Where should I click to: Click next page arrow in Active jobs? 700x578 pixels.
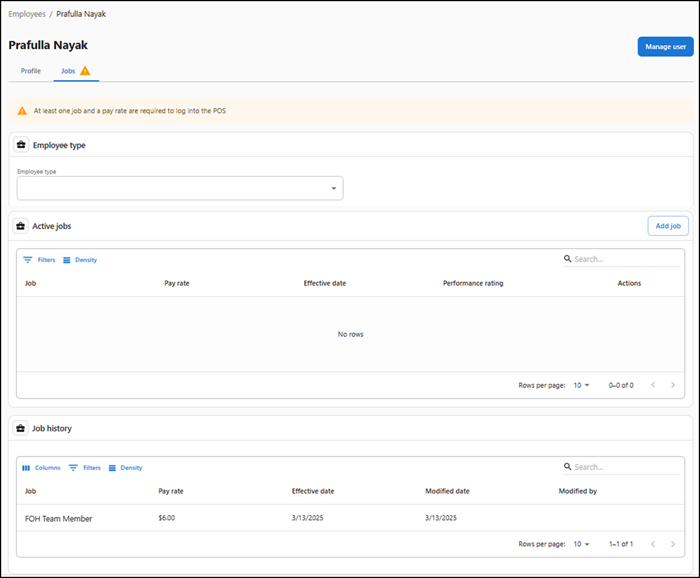(673, 385)
